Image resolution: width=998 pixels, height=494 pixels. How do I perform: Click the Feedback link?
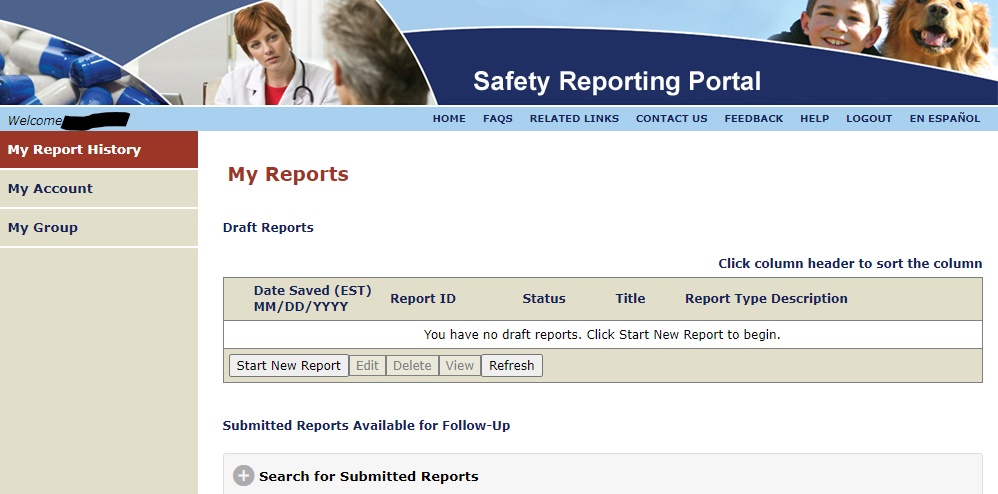coord(753,118)
